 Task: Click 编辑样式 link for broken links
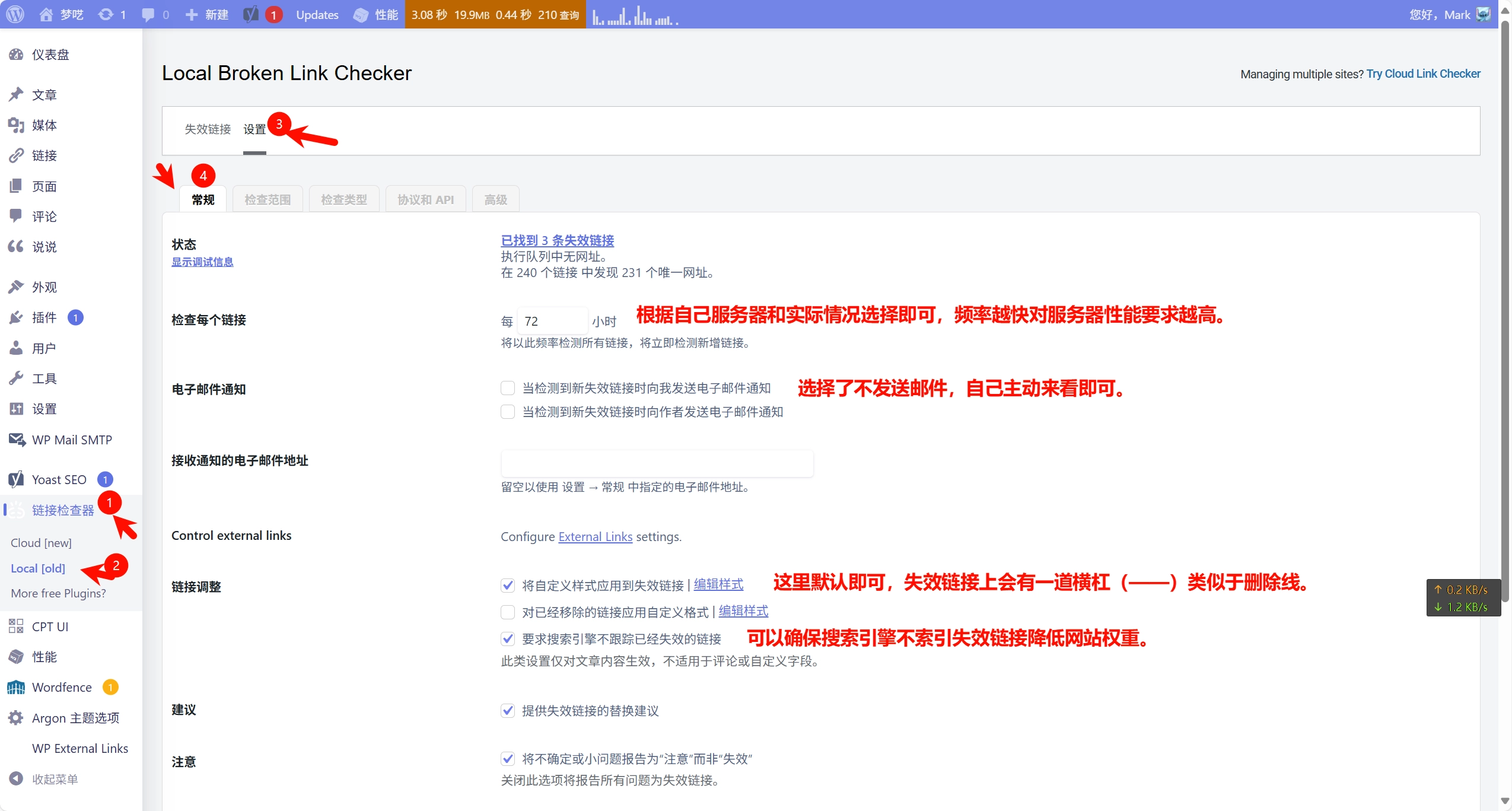pyautogui.click(x=718, y=584)
